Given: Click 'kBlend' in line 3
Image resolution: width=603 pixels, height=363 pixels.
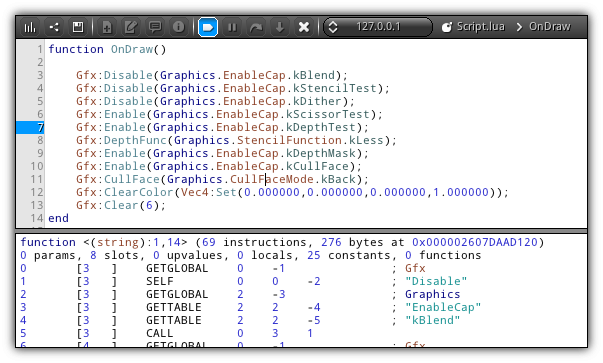Looking at the screenshot, I should [x=314, y=75].
